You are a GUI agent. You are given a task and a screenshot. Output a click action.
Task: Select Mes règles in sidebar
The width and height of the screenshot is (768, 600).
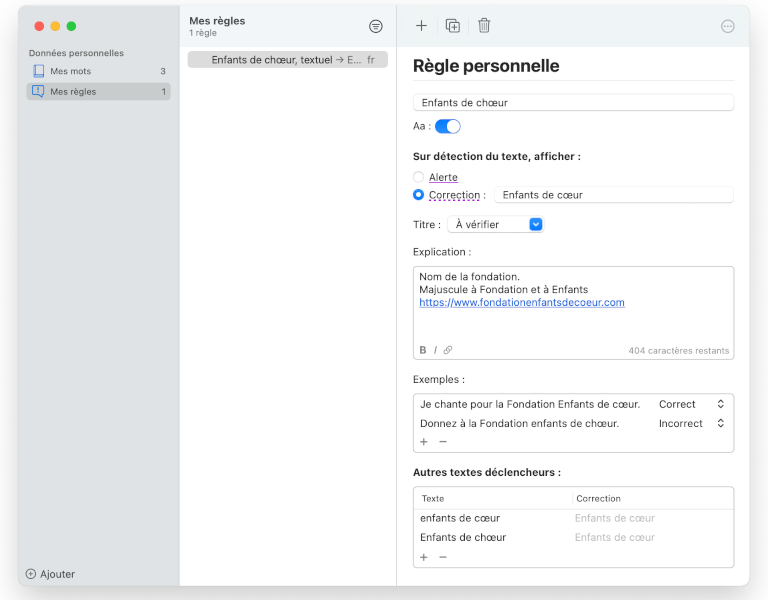(x=98, y=92)
